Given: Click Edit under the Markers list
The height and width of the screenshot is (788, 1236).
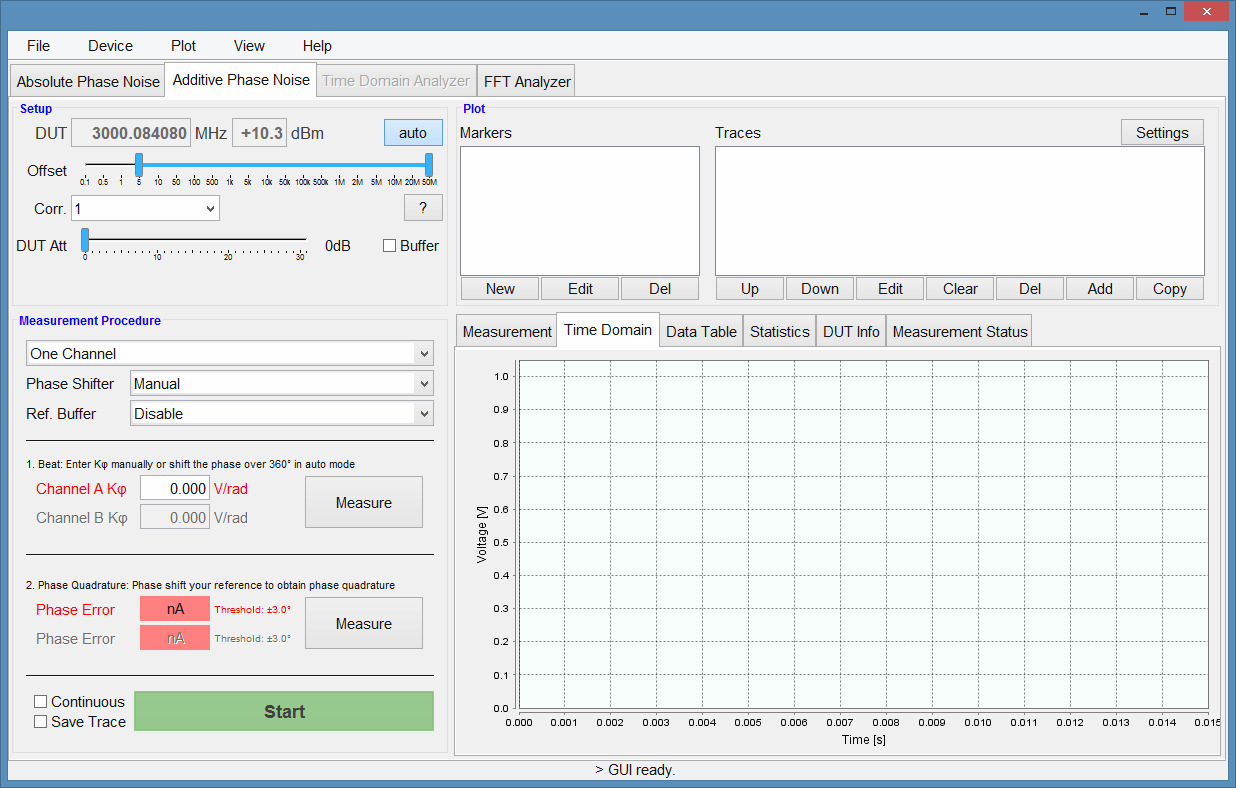Looking at the screenshot, I should pyautogui.click(x=580, y=289).
